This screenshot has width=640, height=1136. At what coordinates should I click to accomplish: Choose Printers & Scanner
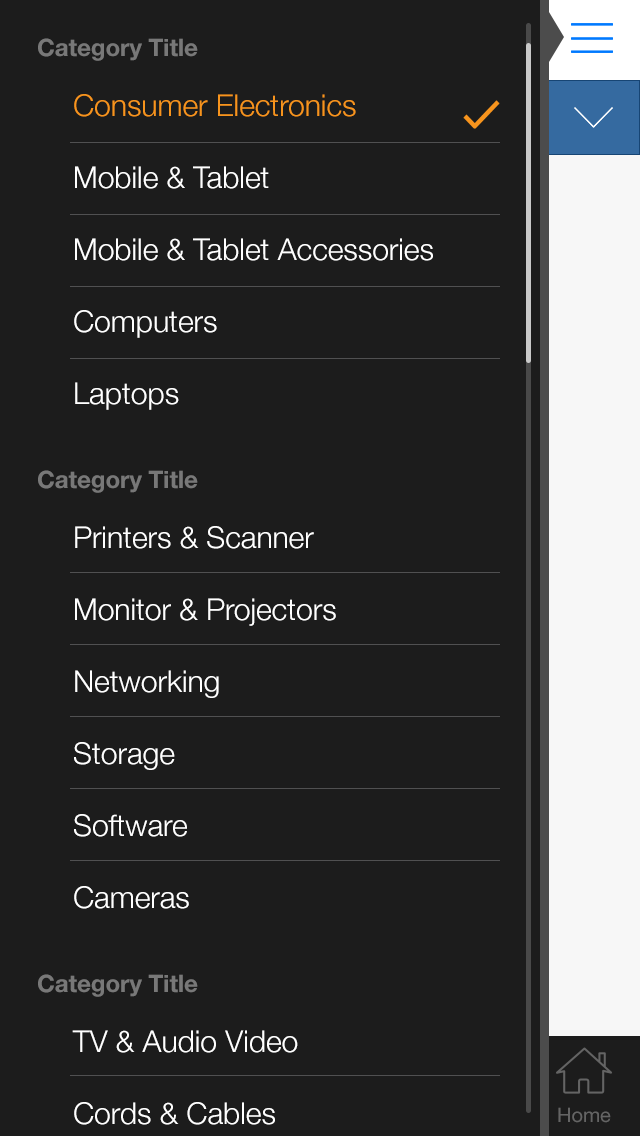pyautogui.click(x=193, y=537)
